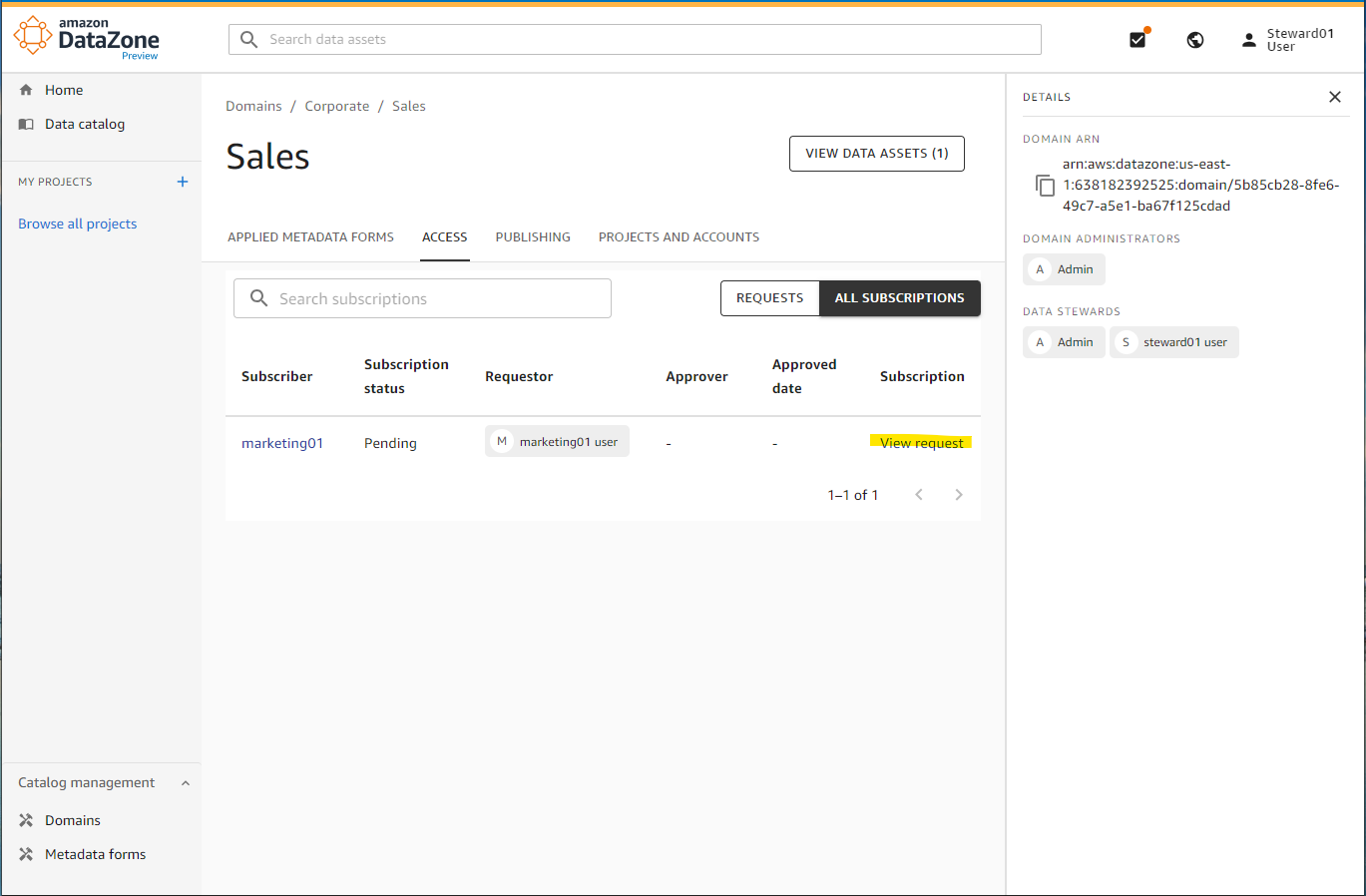1366x896 pixels.
Task: Click the Approved date column header
Action: (804, 376)
